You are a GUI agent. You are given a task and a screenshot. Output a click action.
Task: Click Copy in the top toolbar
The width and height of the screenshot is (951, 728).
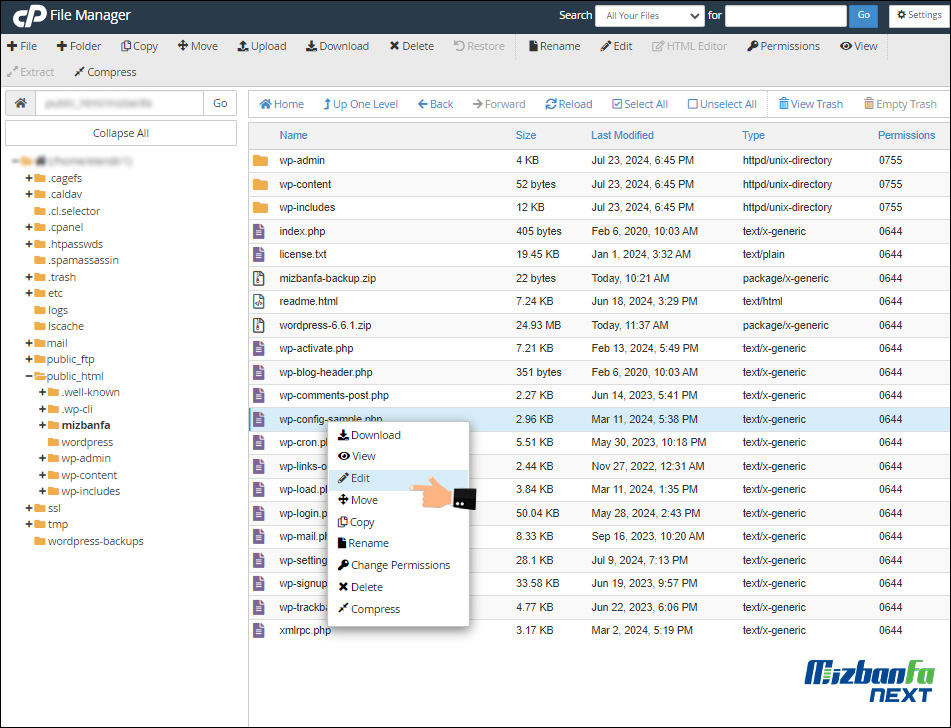(139, 46)
